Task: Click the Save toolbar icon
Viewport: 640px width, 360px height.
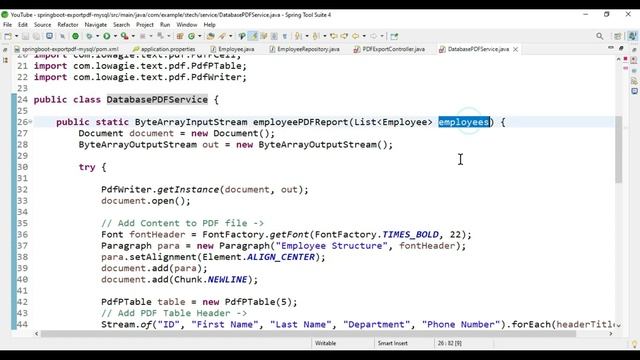Action: tap(25, 36)
